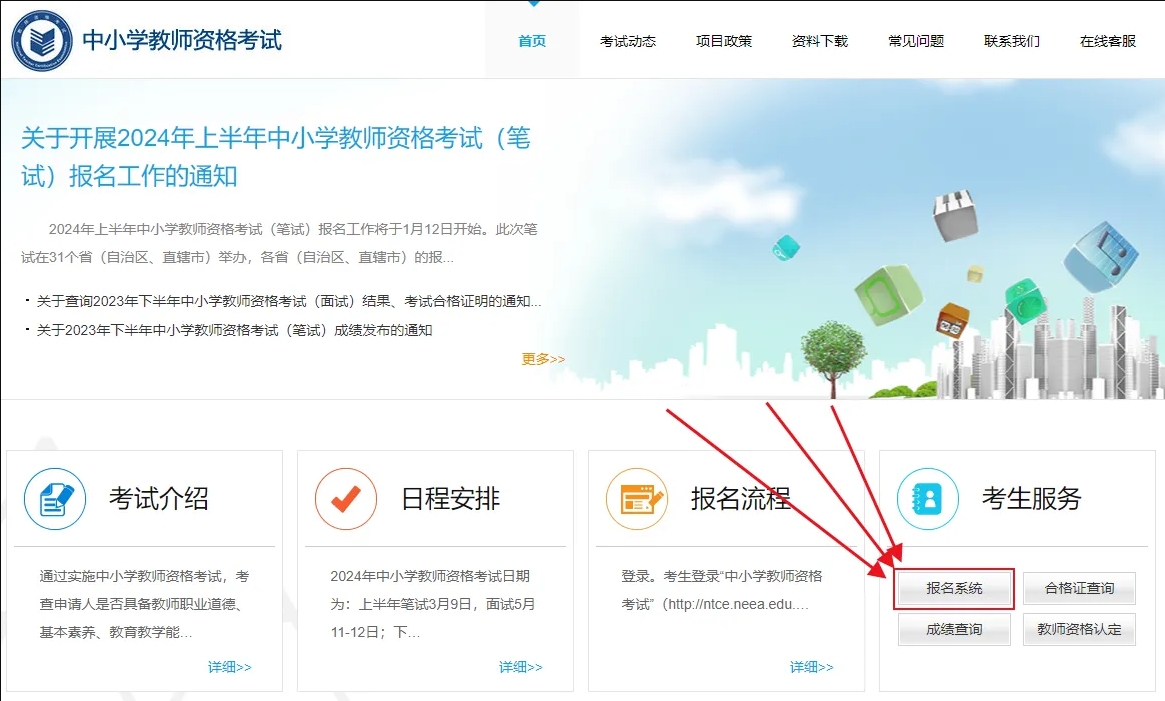1165x701 pixels.
Task: Go to 项目政策 in navigation
Action: 724,41
